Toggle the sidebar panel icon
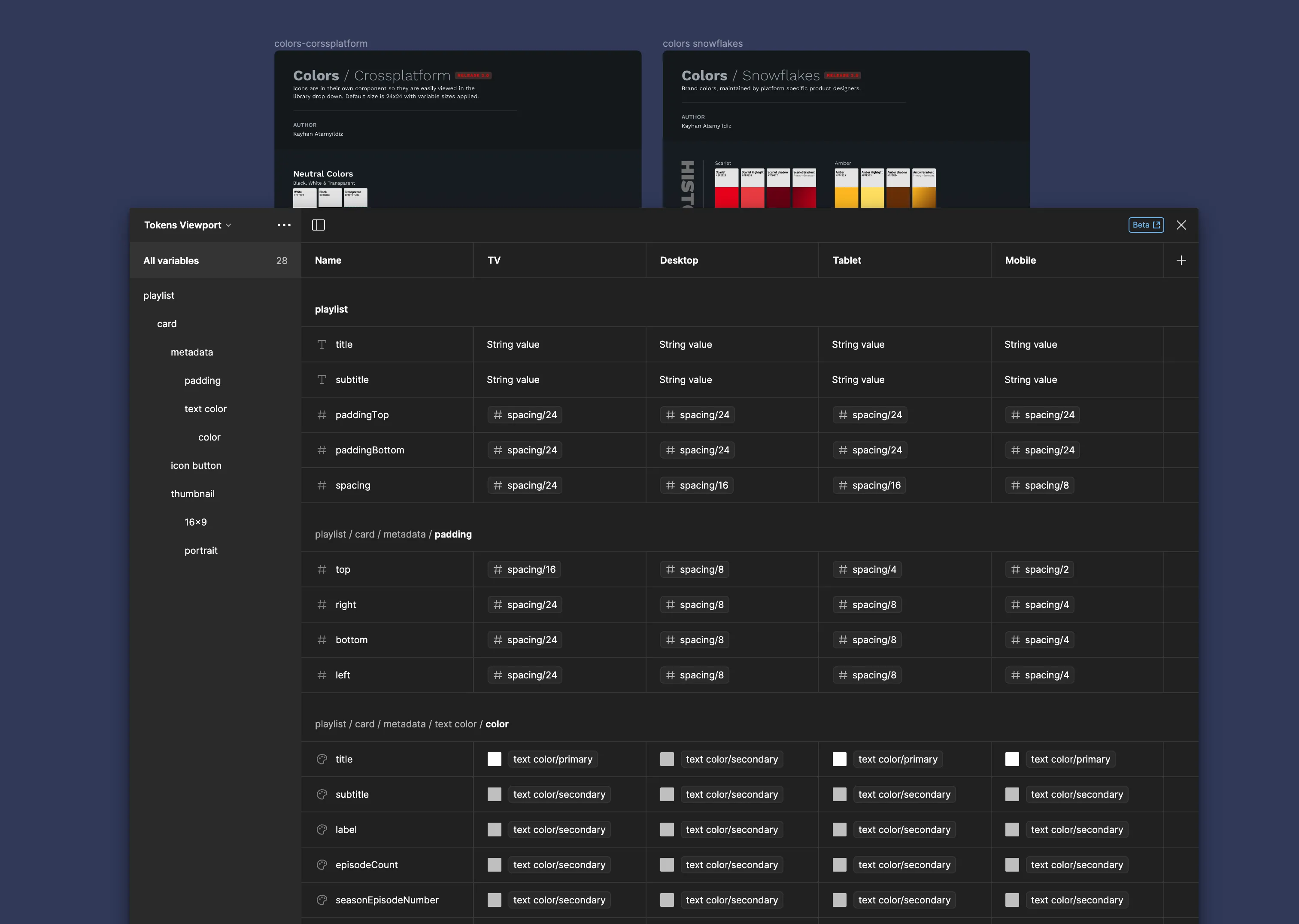 [319, 225]
